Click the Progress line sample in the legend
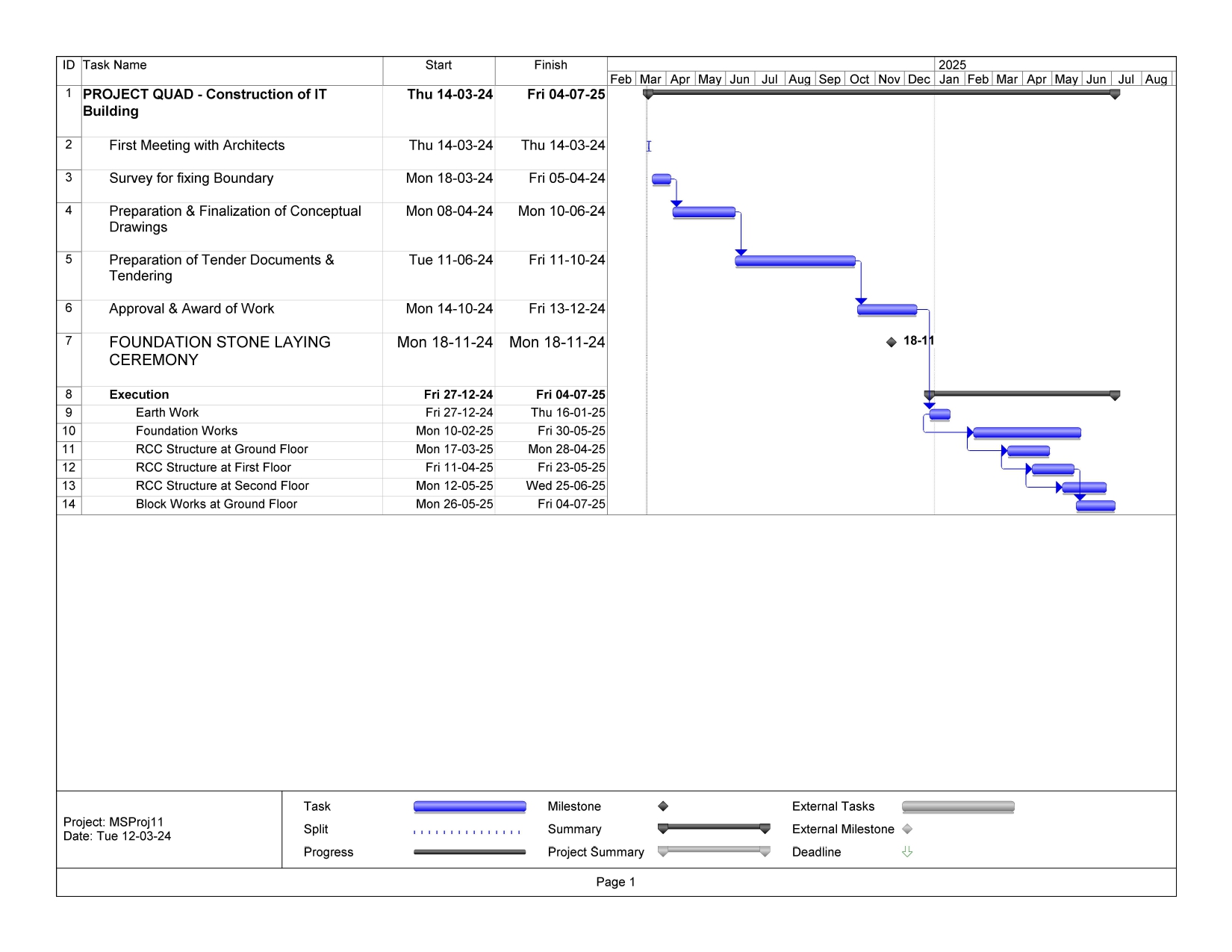This screenshot has height=952, width=1232. coord(469,852)
